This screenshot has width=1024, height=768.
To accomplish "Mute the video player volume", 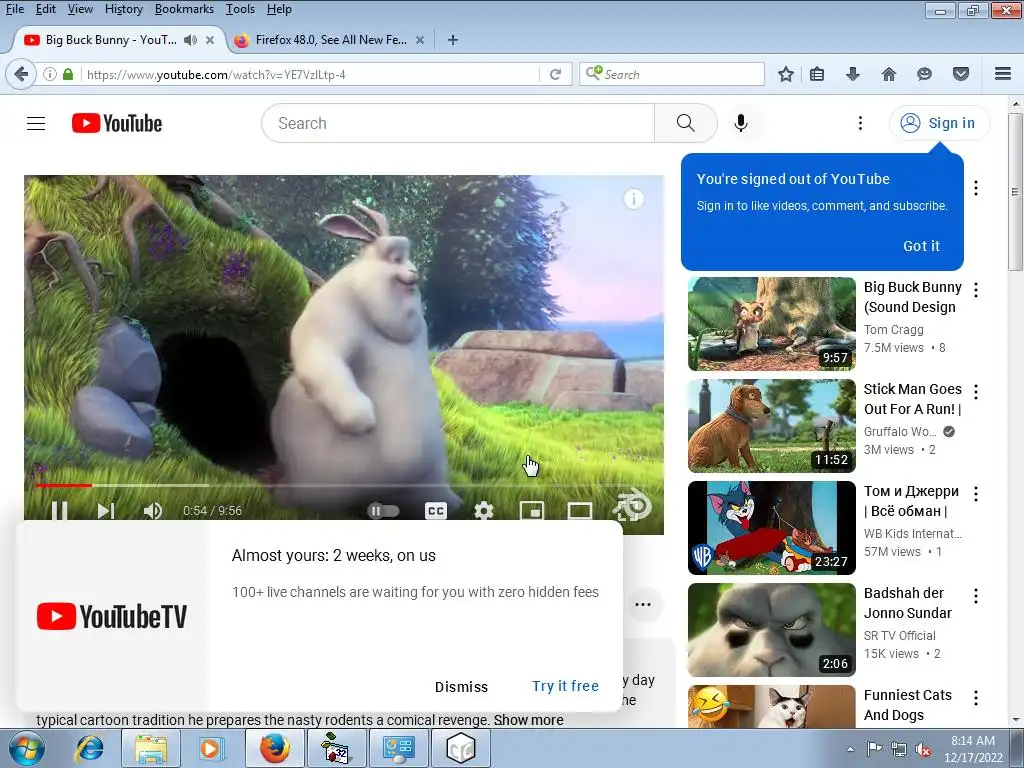I will [152, 511].
